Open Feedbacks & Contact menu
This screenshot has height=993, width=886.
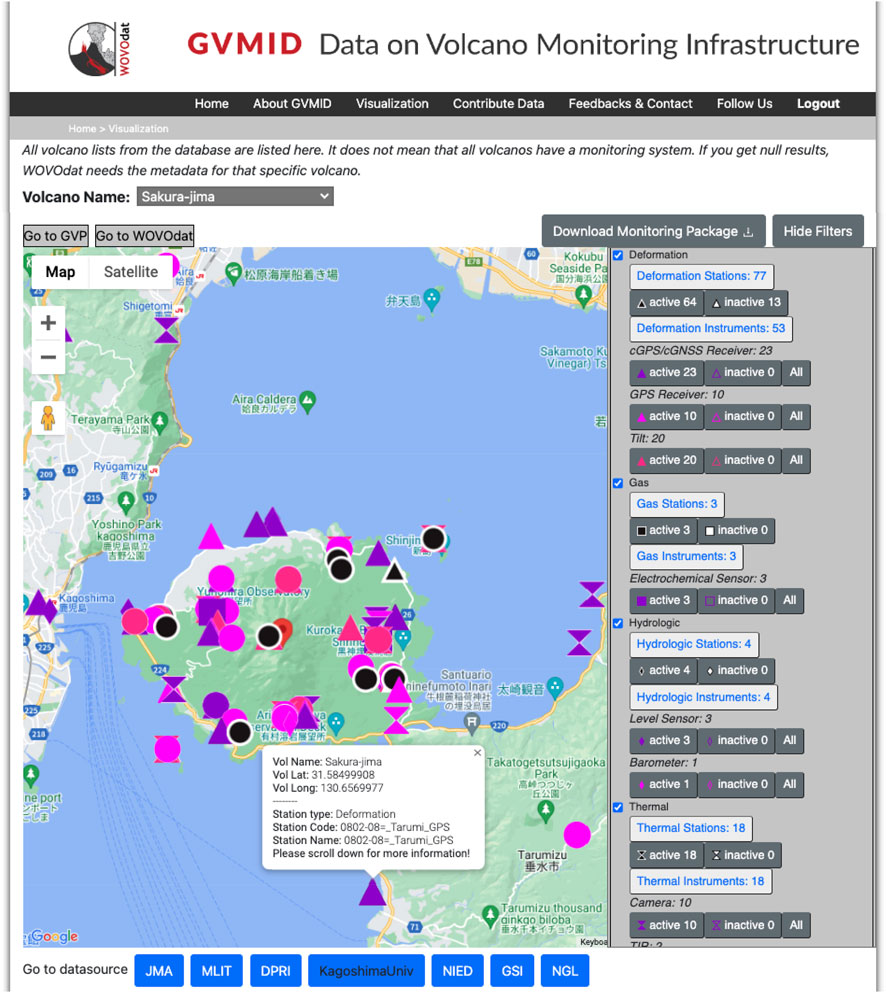coord(630,104)
